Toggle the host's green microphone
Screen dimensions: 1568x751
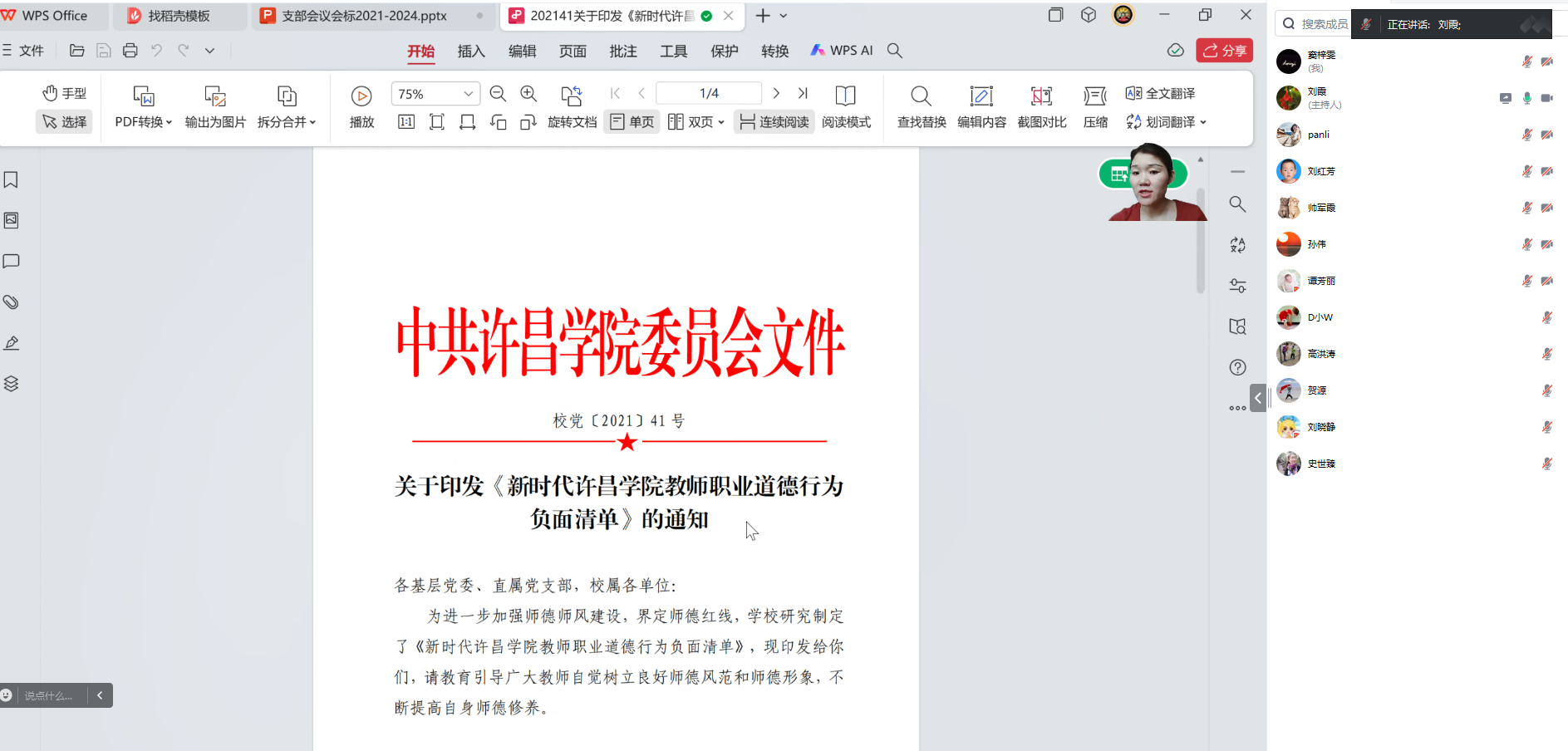coord(1526,98)
